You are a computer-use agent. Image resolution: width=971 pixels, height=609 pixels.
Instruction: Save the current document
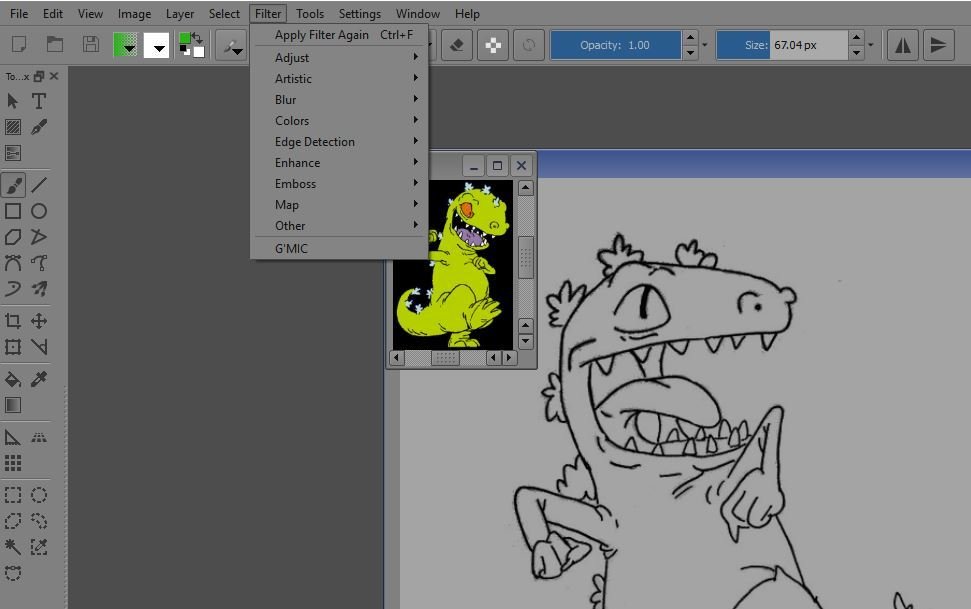pyautogui.click(x=91, y=45)
